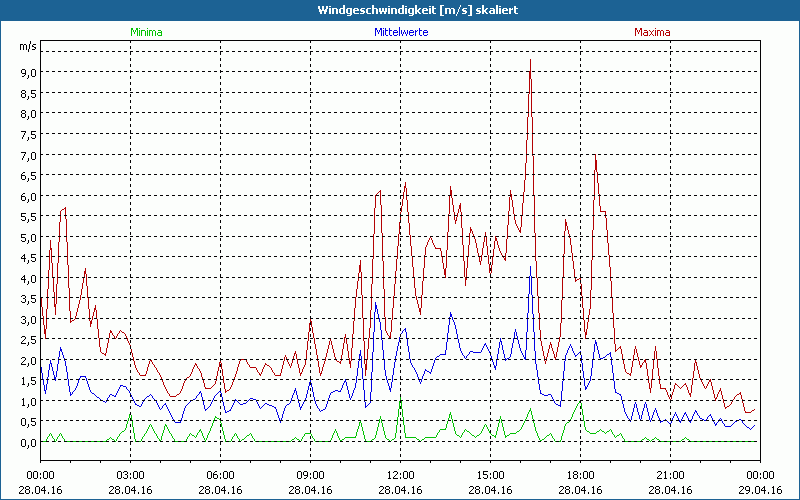
Task: Click the 8,5 y-axis value
Action: 28,93
